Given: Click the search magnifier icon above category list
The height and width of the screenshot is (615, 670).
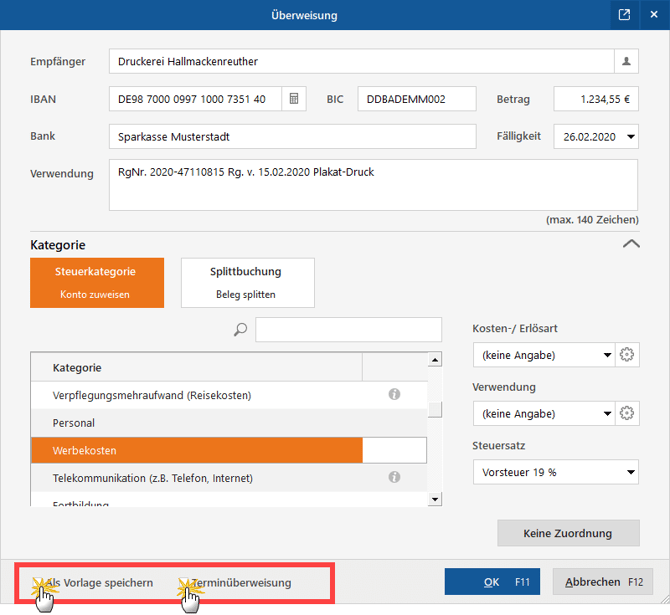Looking at the screenshot, I should [240, 330].
